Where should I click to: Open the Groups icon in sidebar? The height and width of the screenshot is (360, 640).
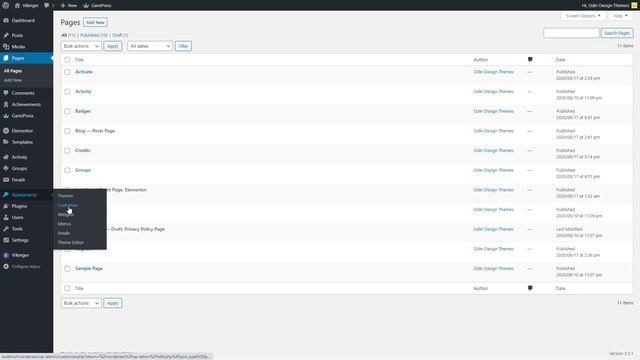click(6, 168)
